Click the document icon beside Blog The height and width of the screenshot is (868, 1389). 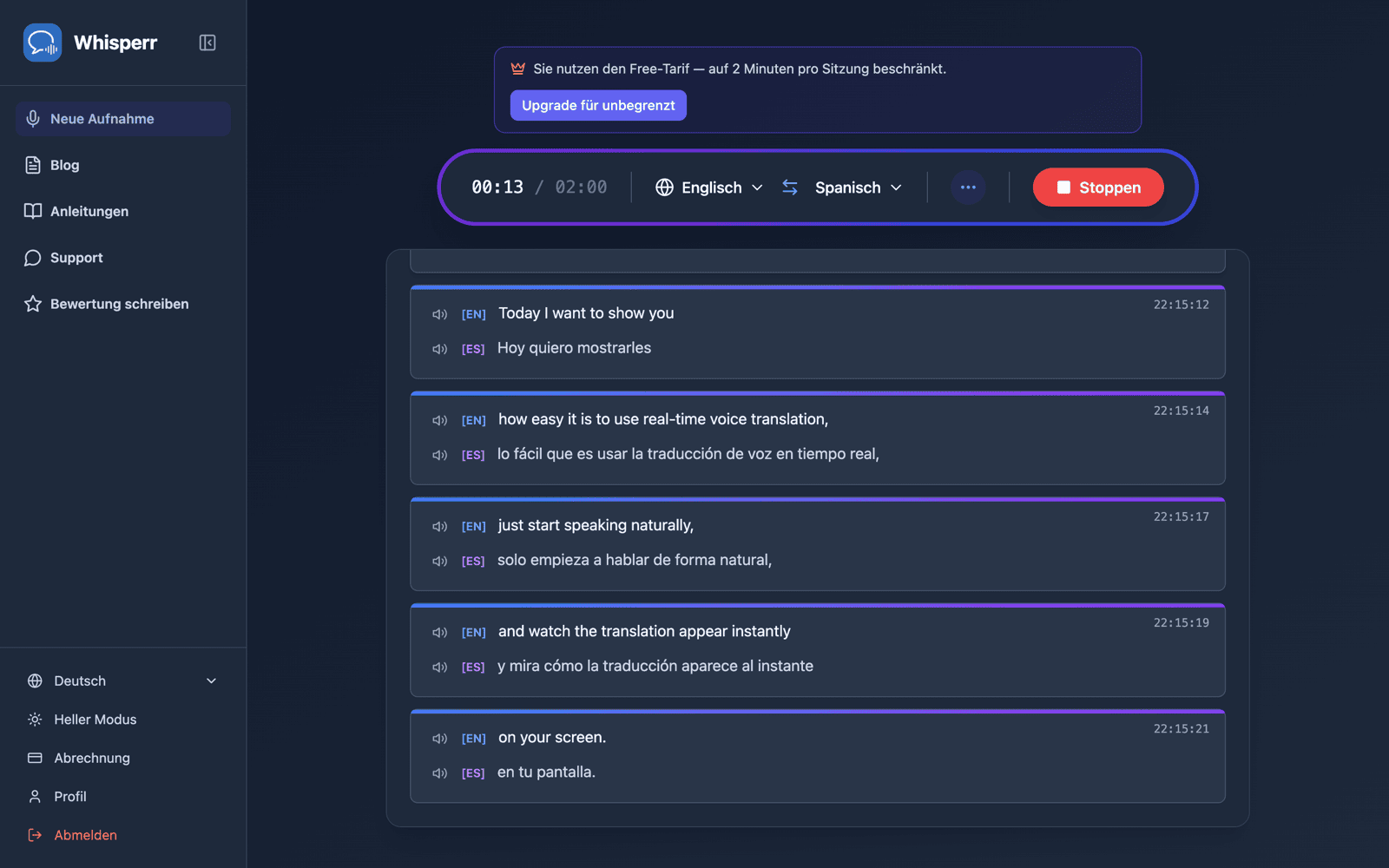point(33,165)
